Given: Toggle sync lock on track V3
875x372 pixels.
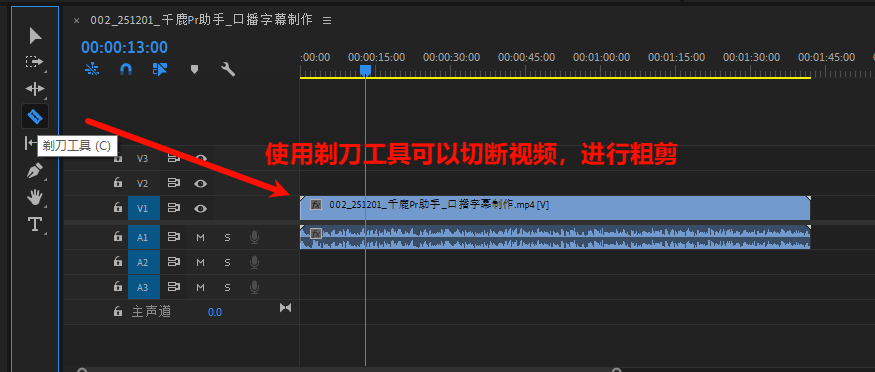Looking at the screenshot, I should pyautogui.click(x=174, y=159).
